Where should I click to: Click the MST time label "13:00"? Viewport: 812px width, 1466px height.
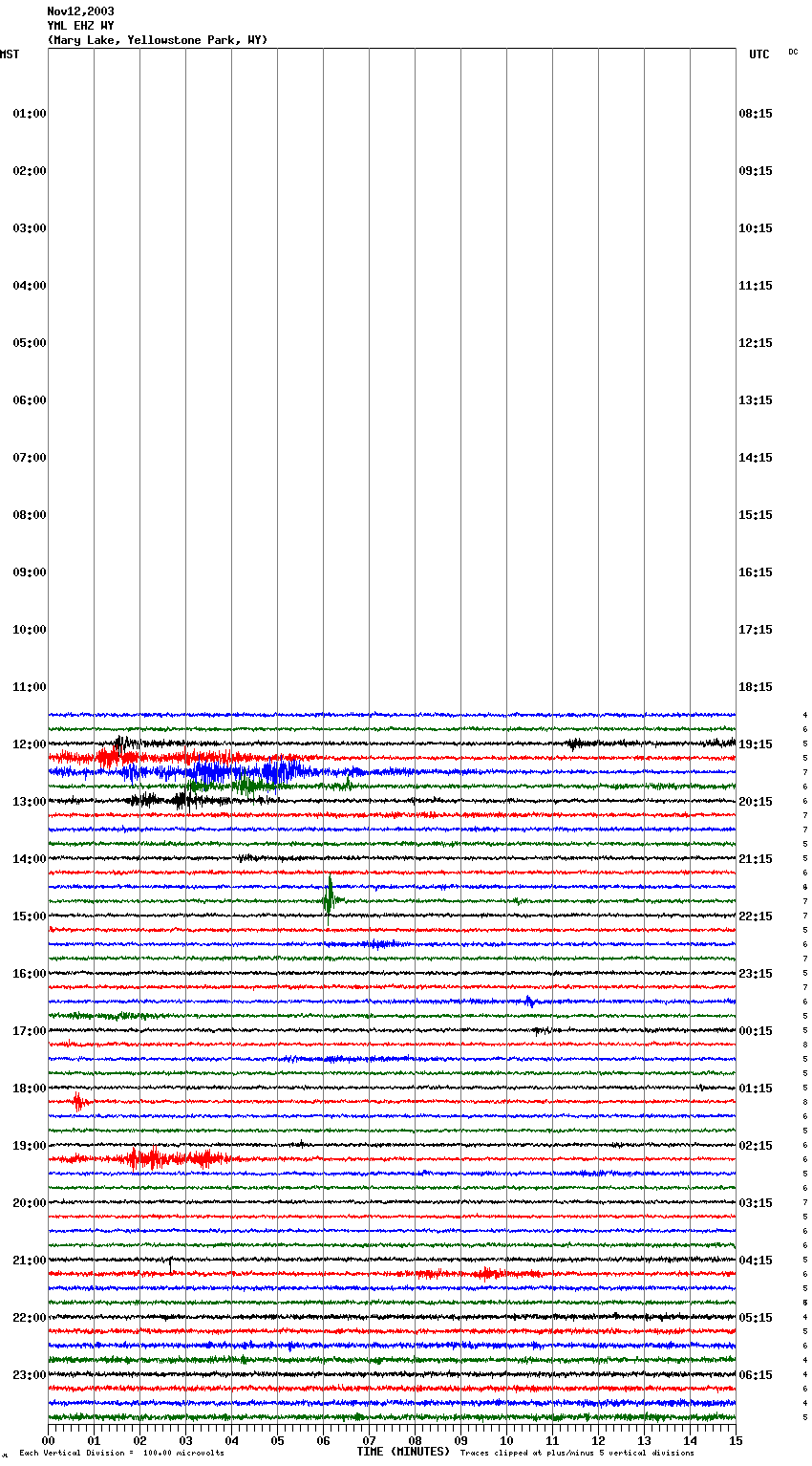pos(30,802)
